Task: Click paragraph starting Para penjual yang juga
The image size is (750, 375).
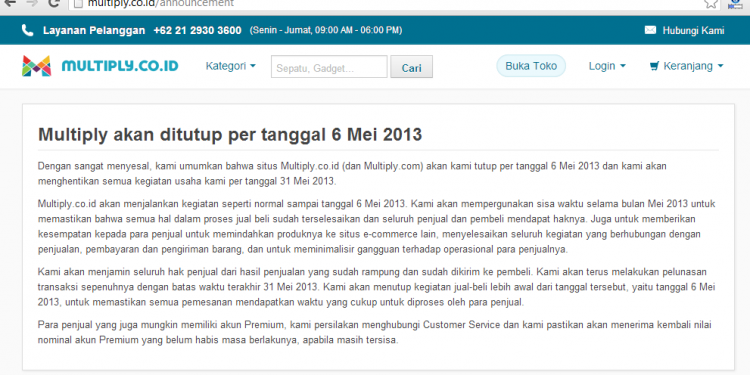Action: [x=375, y=333]
